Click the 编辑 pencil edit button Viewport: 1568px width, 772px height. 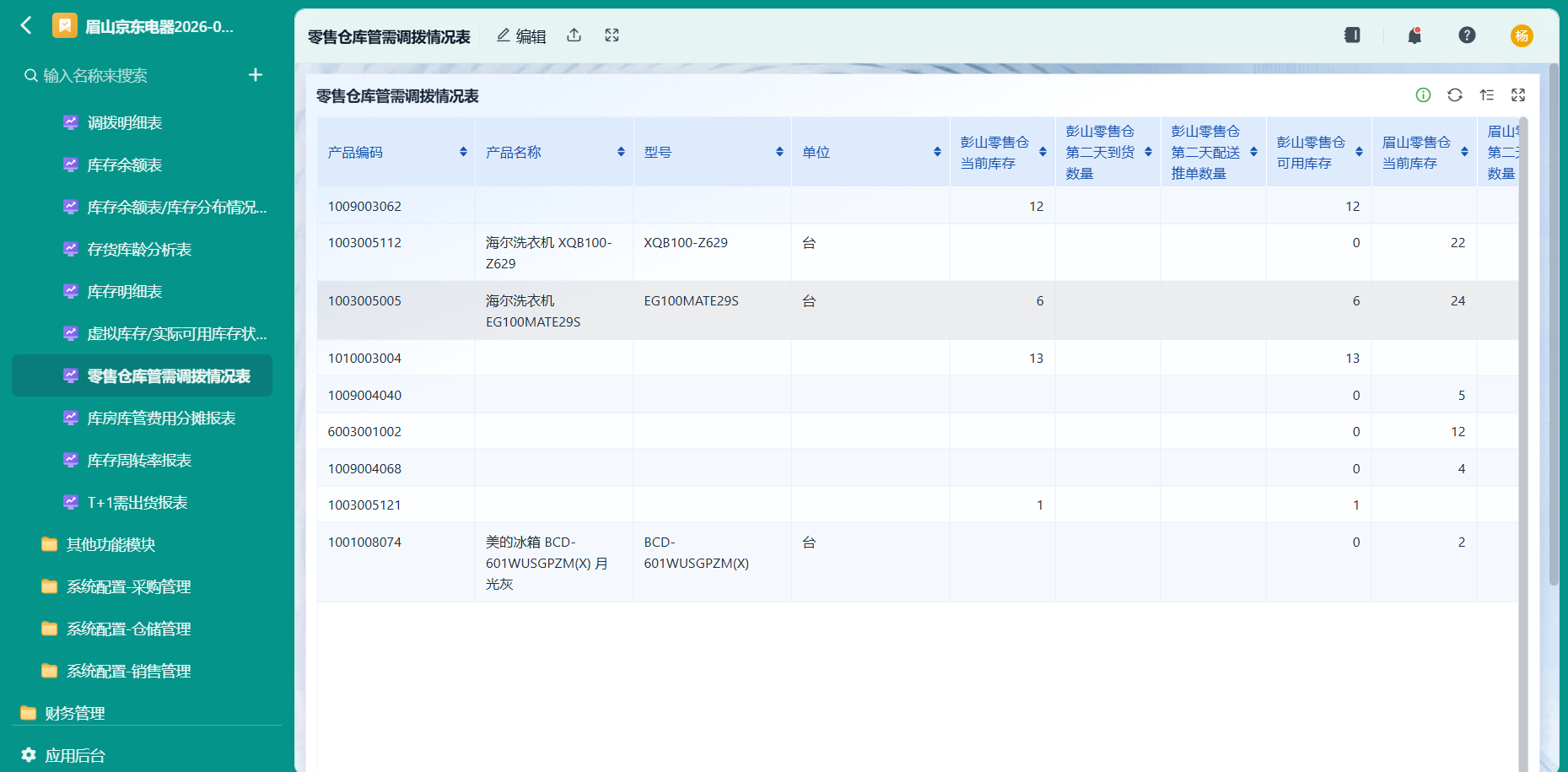pos(521,35)
